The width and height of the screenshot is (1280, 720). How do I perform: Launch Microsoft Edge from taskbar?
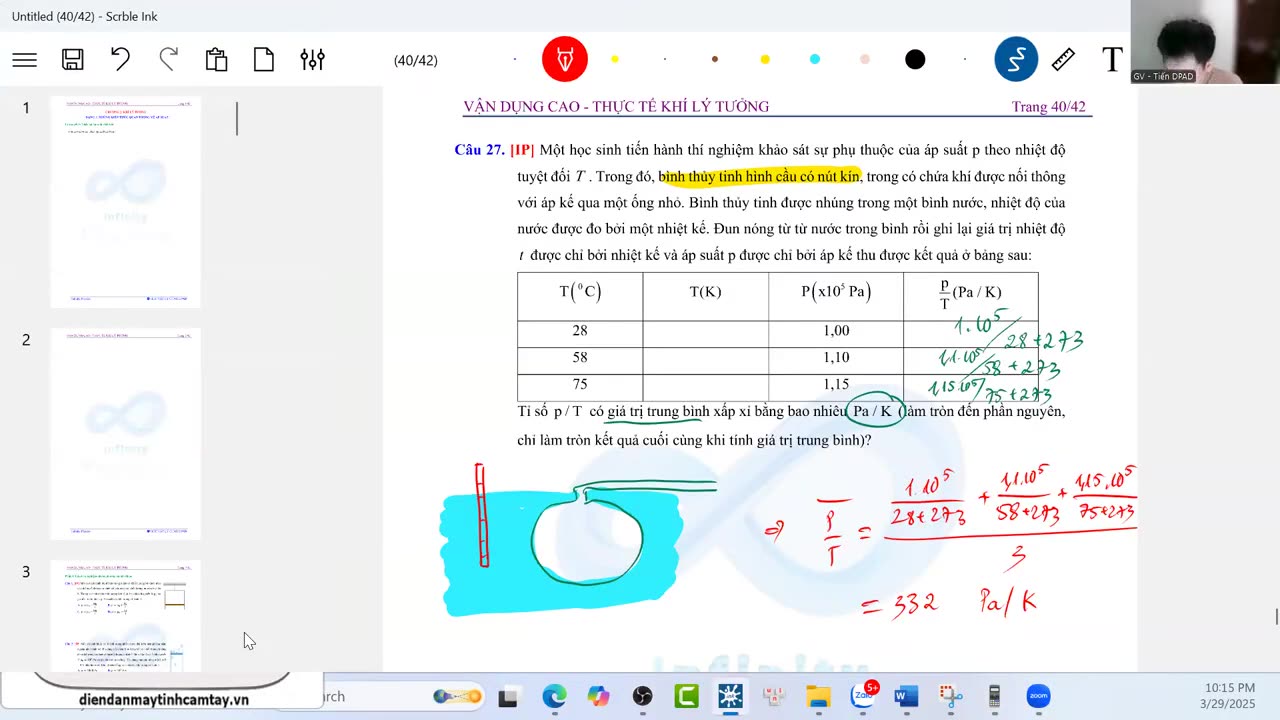click(x=554, y=697)
